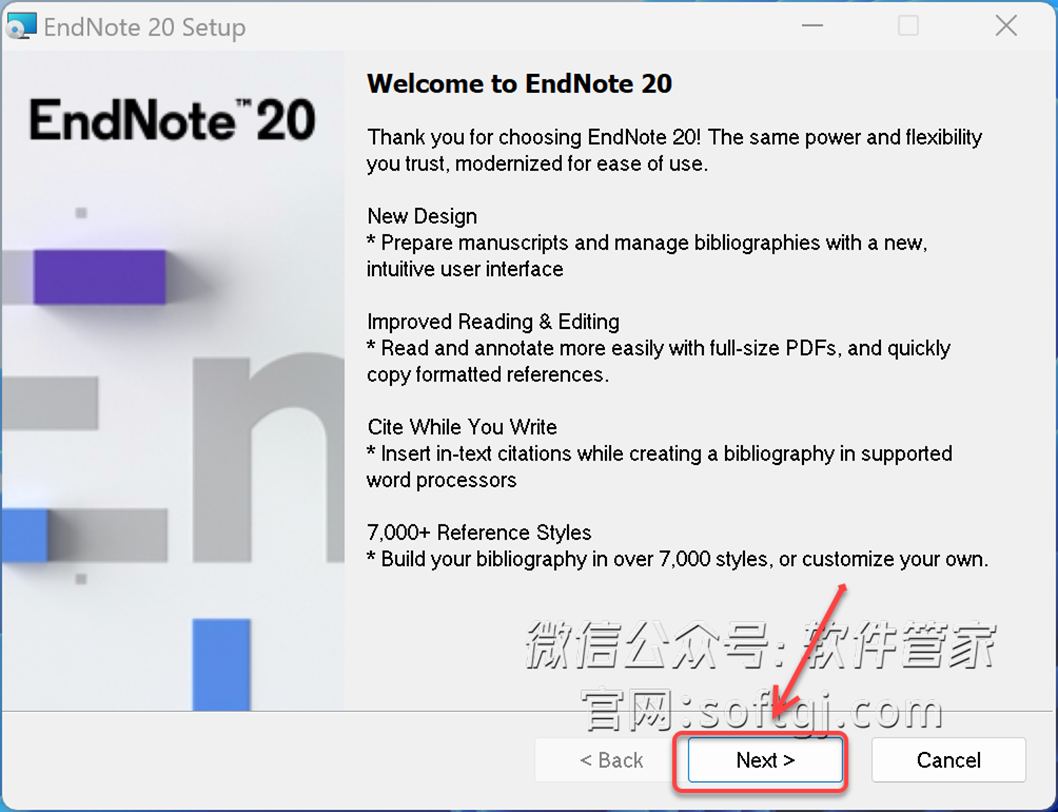Click the 'New Design' section title
This screenshot has width=1058, height=812.
pos(422,216)
